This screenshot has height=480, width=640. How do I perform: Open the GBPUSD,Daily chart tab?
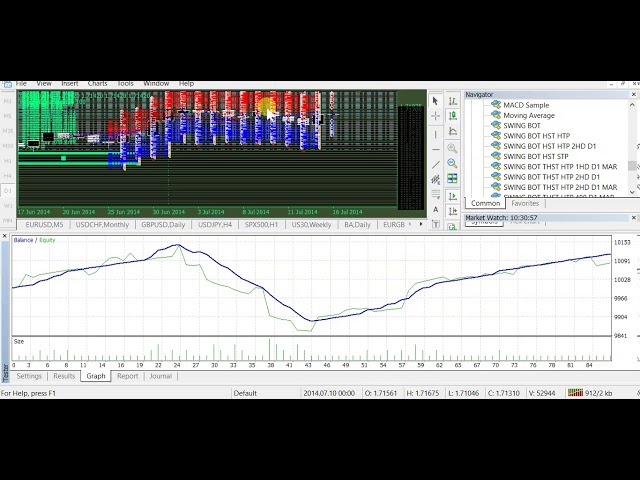pyautogui.click(x=163, y=225)
